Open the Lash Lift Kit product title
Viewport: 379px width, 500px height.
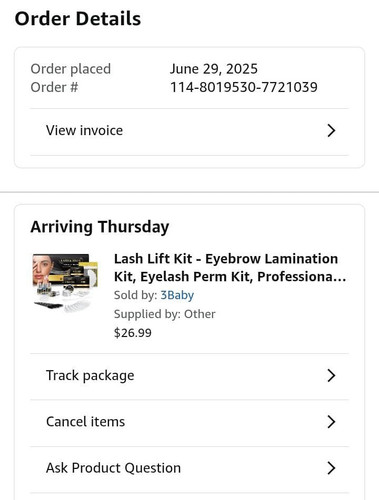pos(230,268)
